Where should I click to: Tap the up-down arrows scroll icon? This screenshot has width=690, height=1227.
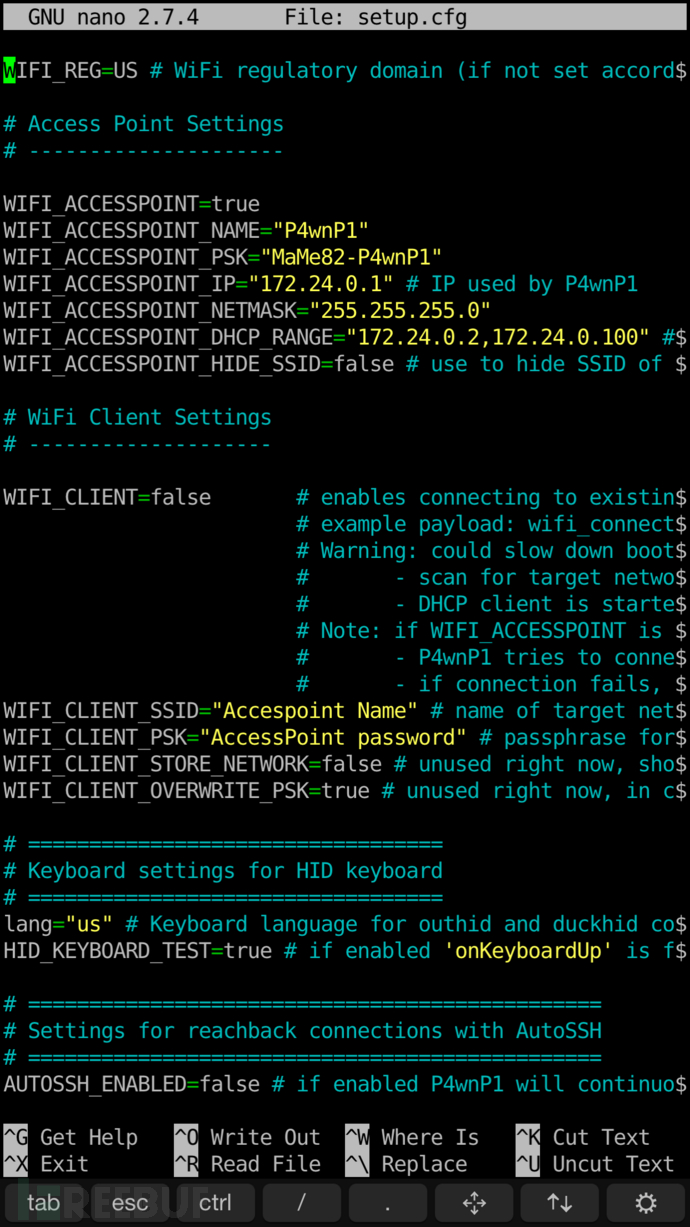559,1202
